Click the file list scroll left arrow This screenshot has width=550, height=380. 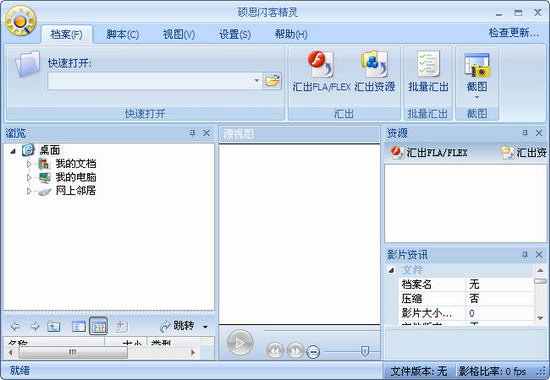point(11,352)
